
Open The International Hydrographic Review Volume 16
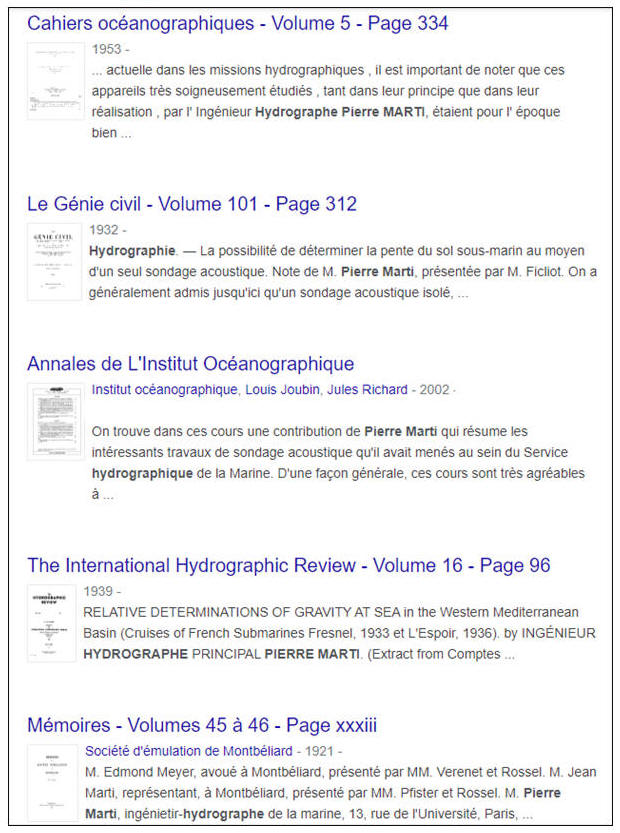[x=288, y=565]
